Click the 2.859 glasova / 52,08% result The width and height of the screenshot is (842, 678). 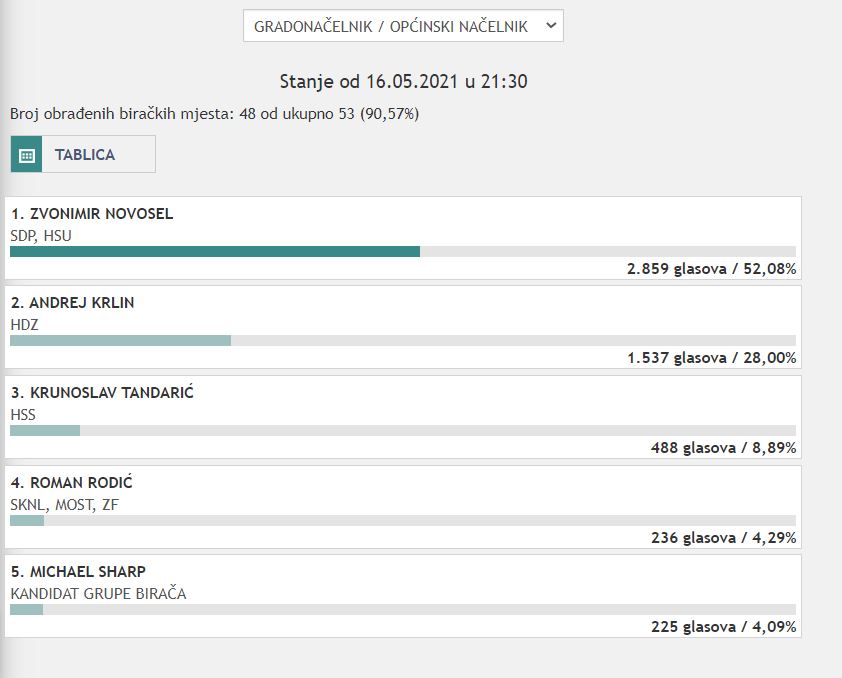coord(711,269)
